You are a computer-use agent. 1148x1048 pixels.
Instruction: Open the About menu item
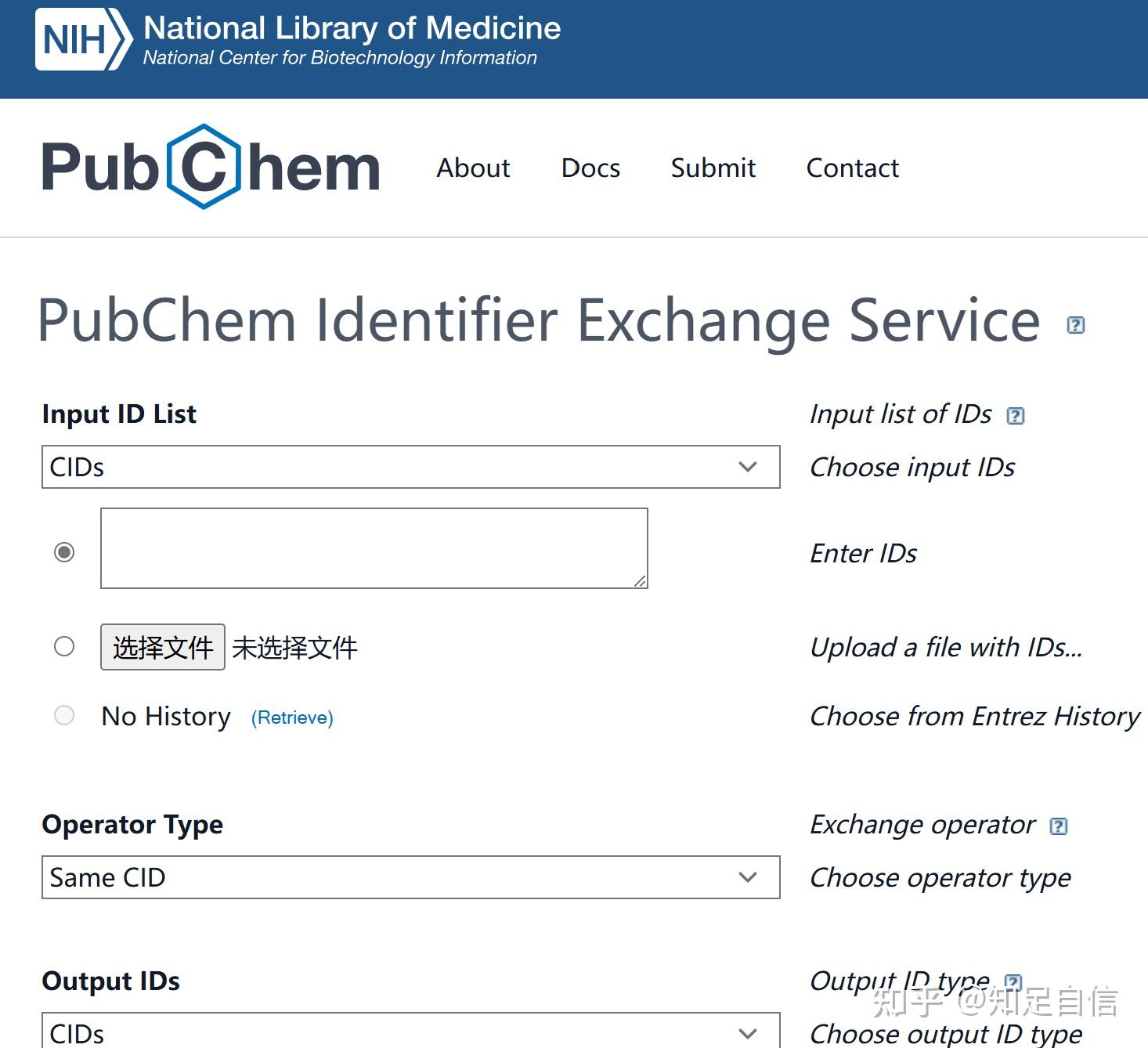473,168
